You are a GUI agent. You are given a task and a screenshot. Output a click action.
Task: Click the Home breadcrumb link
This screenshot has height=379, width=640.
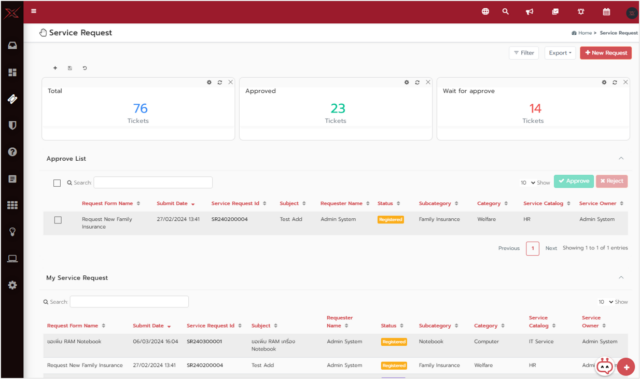584,33
